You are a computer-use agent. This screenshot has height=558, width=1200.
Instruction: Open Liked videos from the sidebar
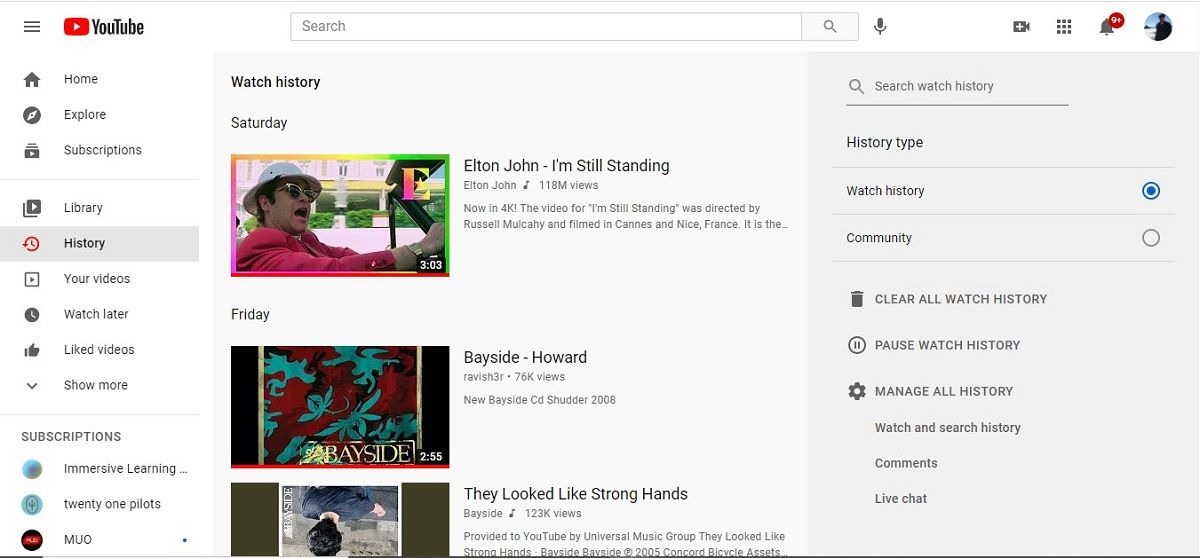[x=100, y=350]
